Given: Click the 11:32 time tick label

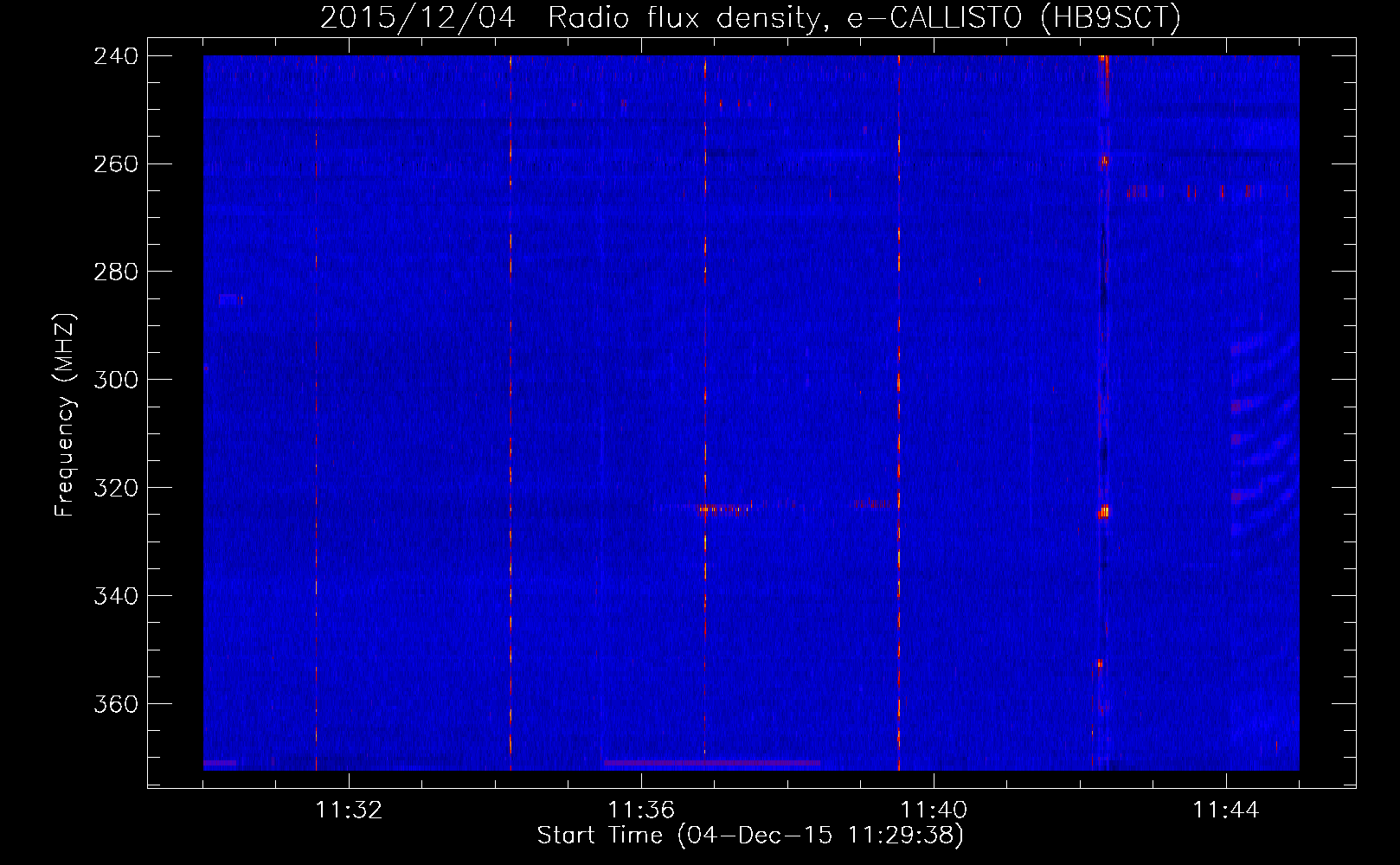Looking at the screenshot, I should [349, 810].
